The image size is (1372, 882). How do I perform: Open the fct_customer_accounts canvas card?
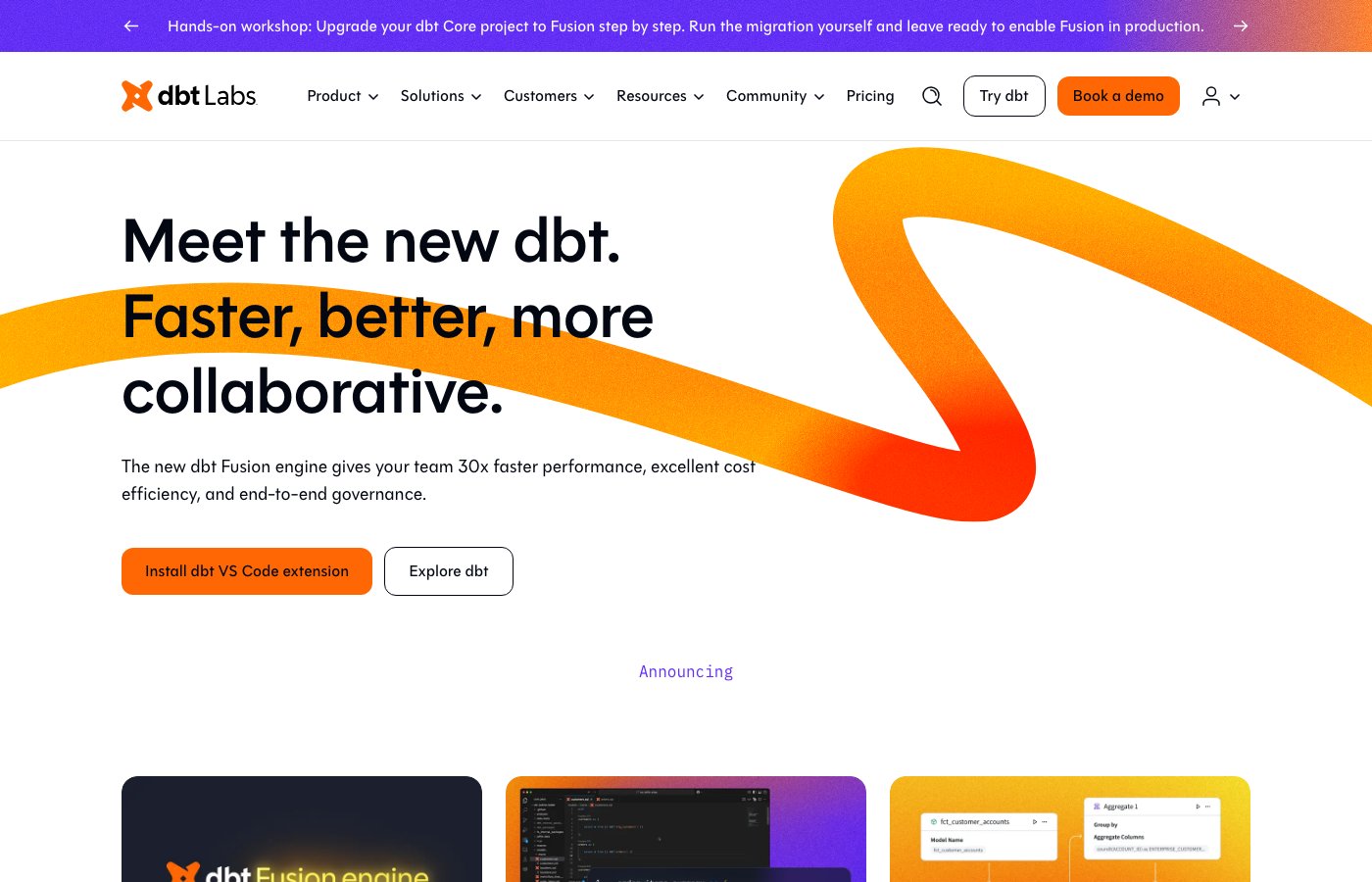(x=1070, y=833)
